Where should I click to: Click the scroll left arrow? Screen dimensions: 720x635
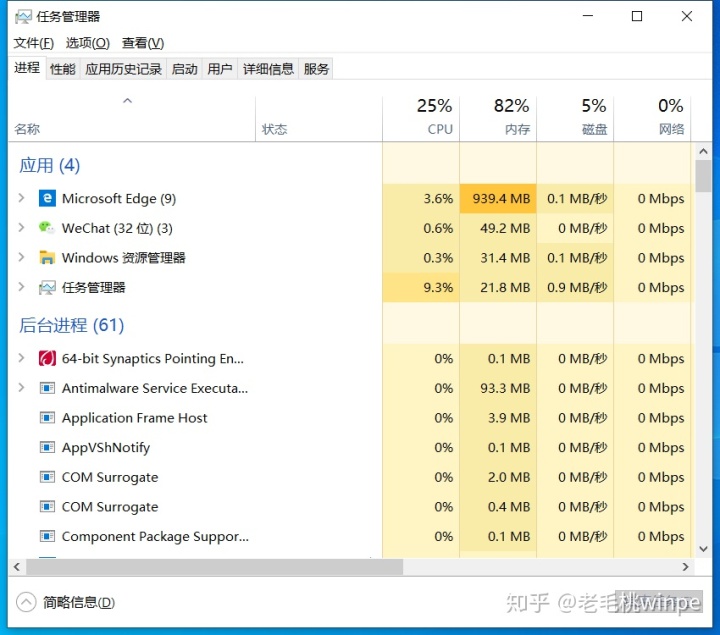(x=17, y=567)
